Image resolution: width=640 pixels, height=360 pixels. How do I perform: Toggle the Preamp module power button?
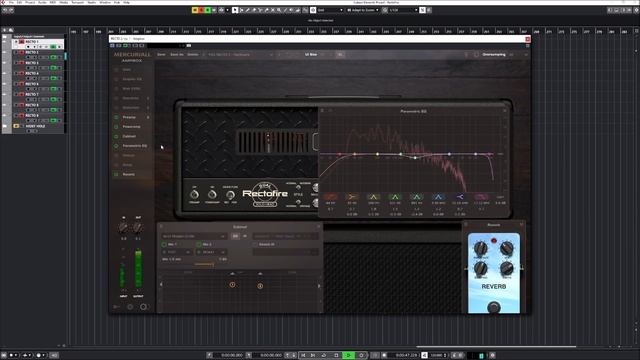(116, 117)
